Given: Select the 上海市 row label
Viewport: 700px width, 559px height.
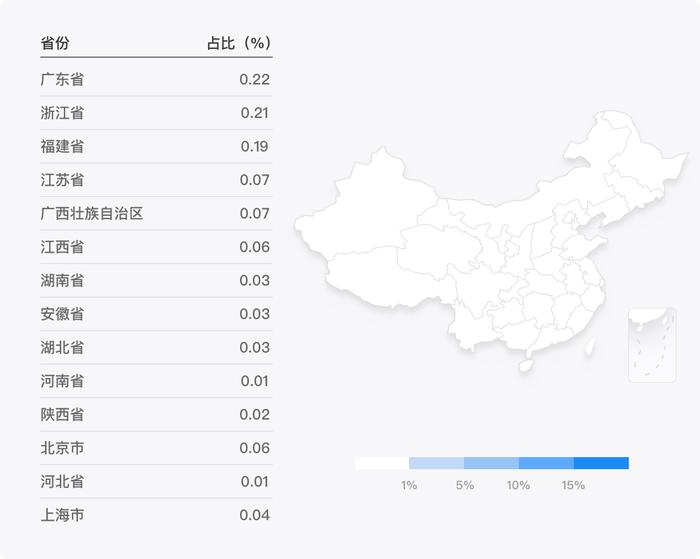Looking at the screenshot, I should pos(62,515).
